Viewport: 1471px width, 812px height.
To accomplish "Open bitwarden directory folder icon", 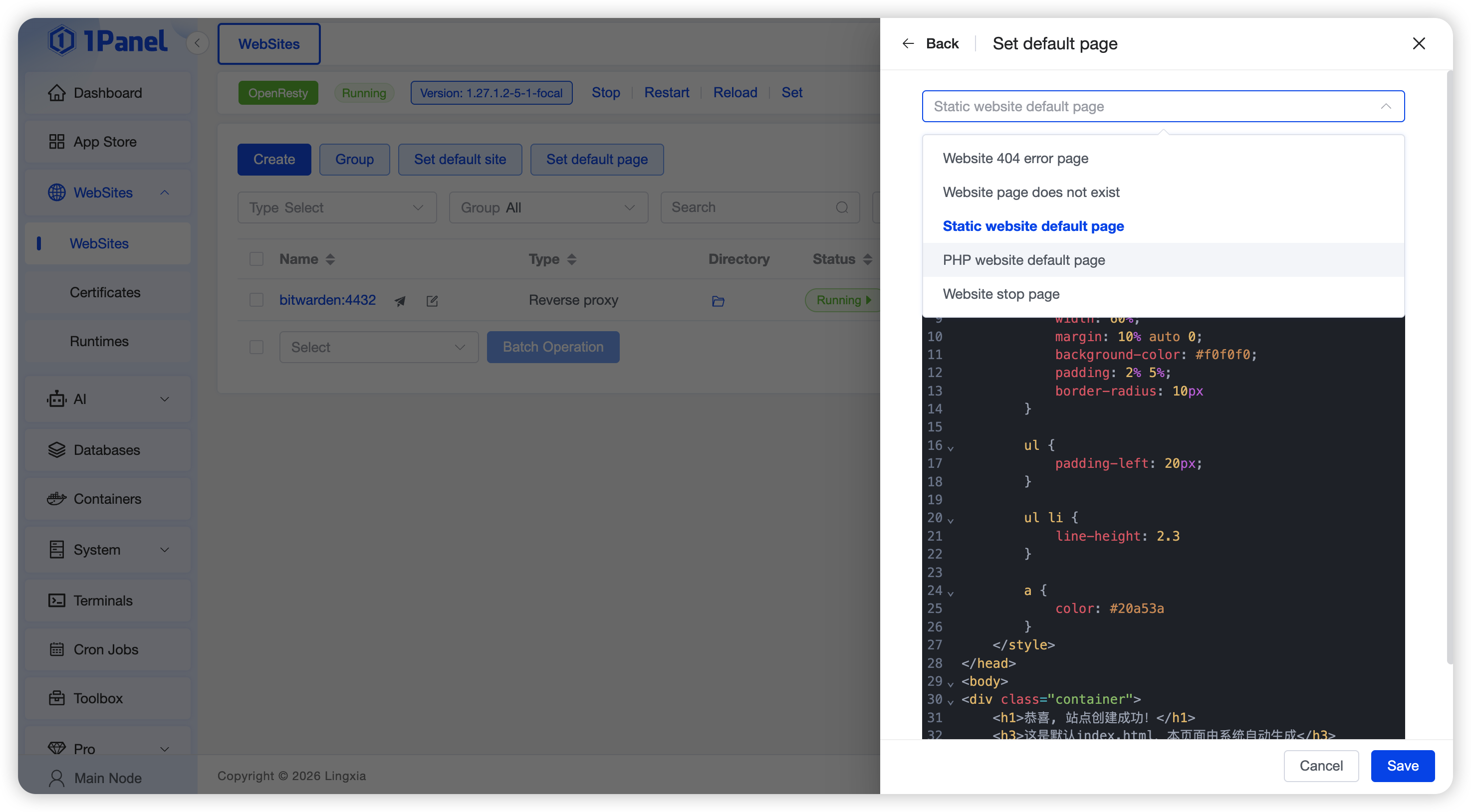I will [718, 301].
